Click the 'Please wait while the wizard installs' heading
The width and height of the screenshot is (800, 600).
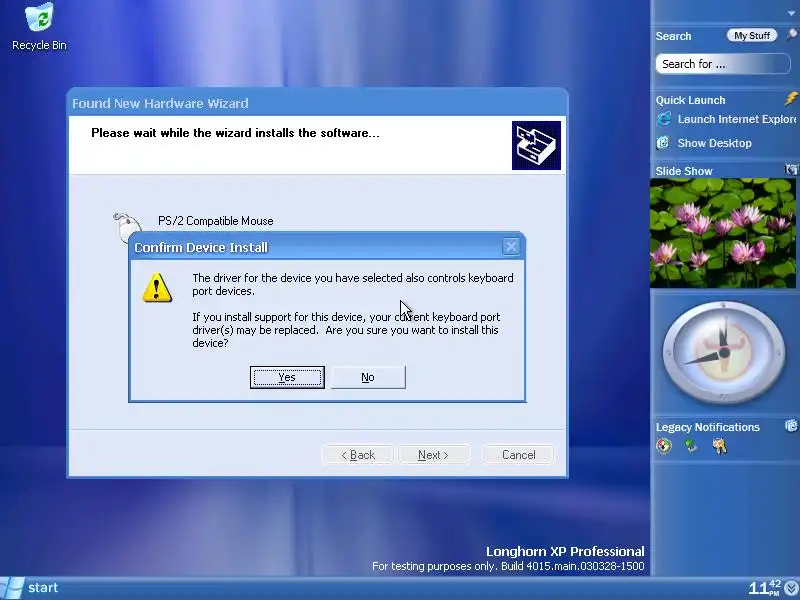[235, 133]
